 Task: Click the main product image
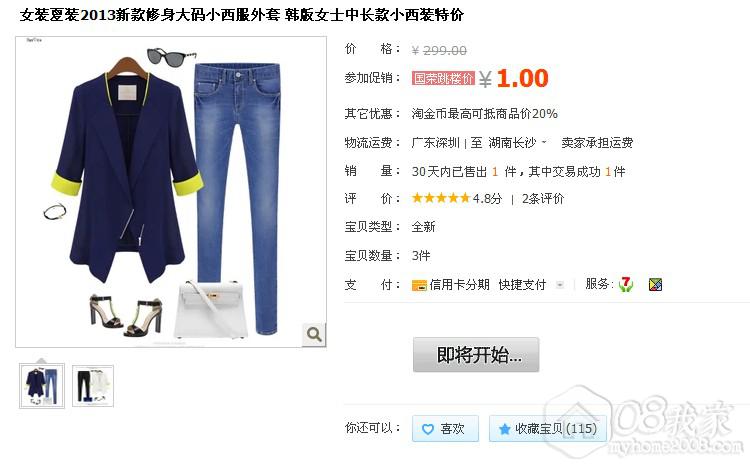(x=171, y=192)
